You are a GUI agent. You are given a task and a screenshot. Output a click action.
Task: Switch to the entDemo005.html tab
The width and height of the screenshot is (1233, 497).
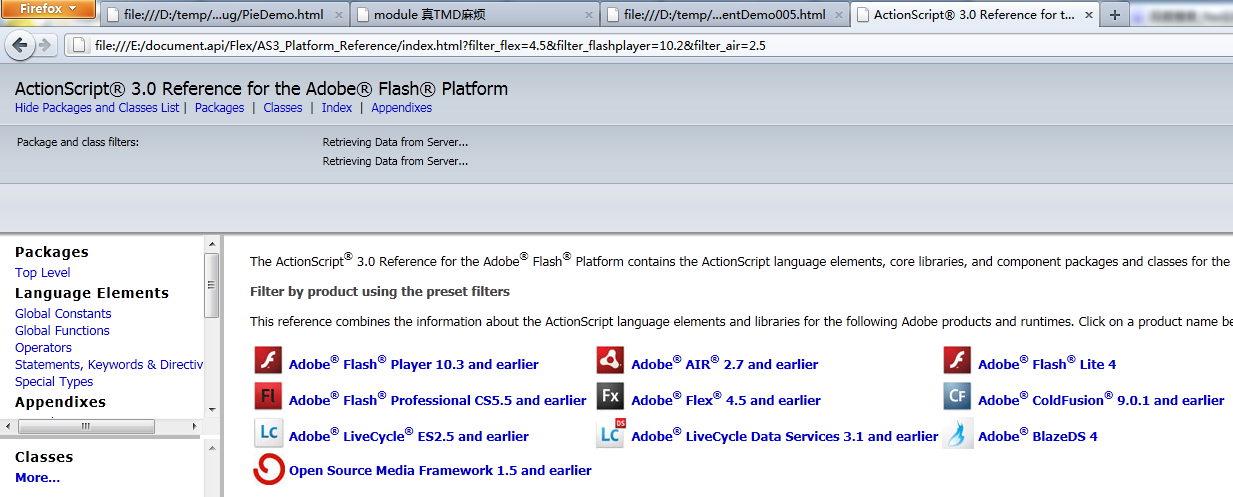[x=724, y=15]
